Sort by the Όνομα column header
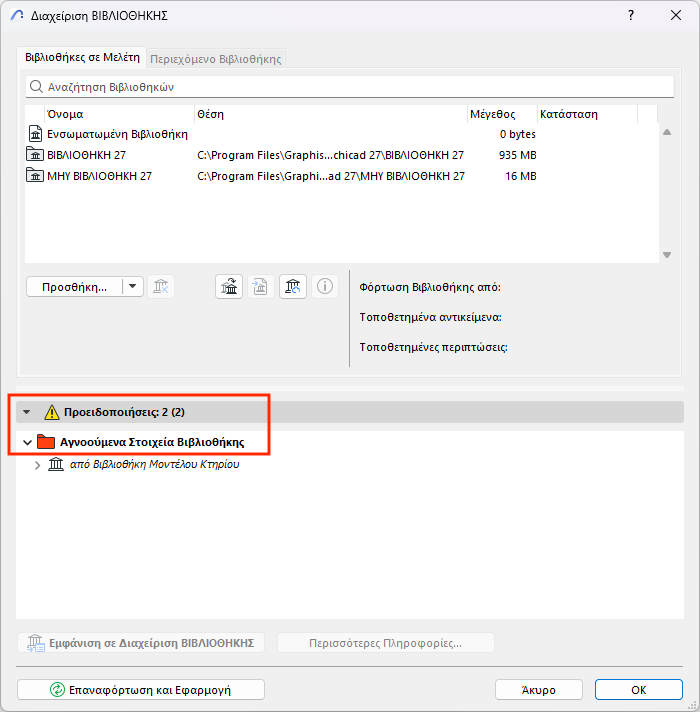 tap(119, 114)
